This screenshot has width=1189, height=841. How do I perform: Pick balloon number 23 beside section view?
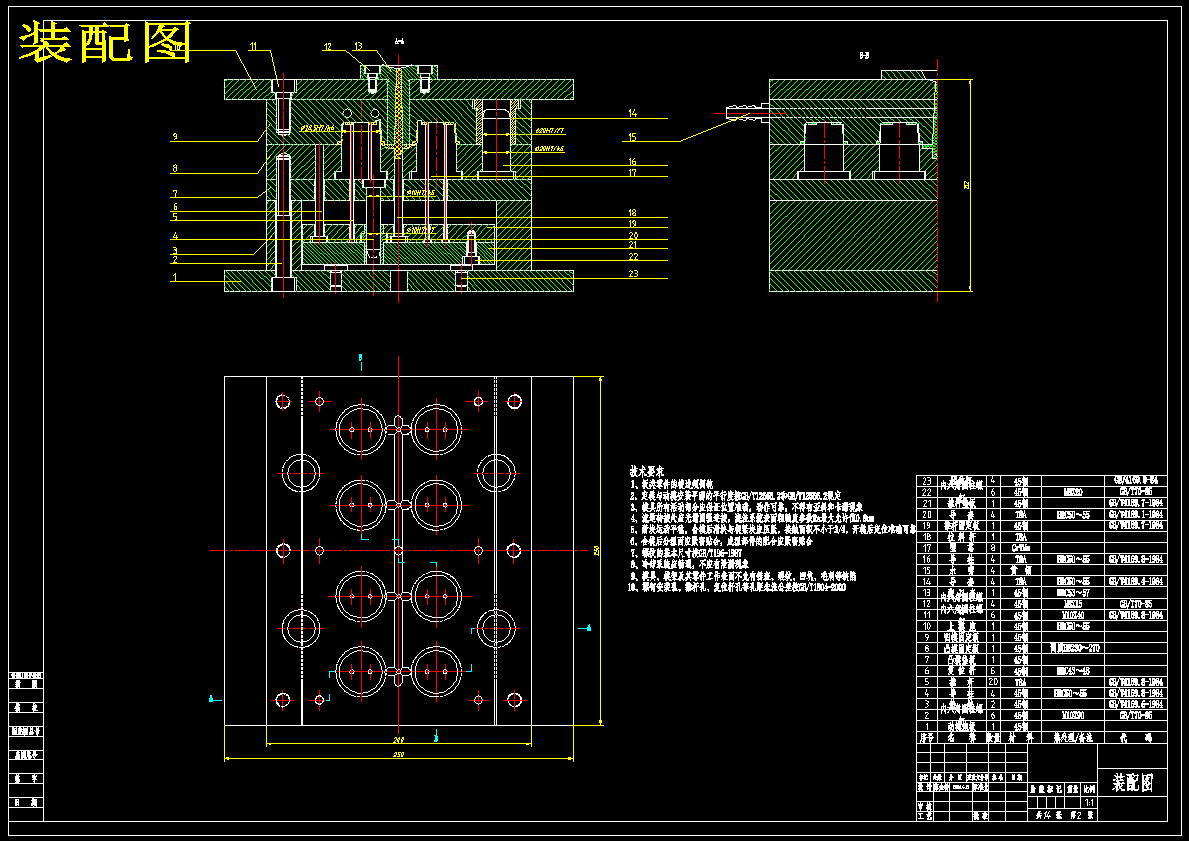(632, 275)
